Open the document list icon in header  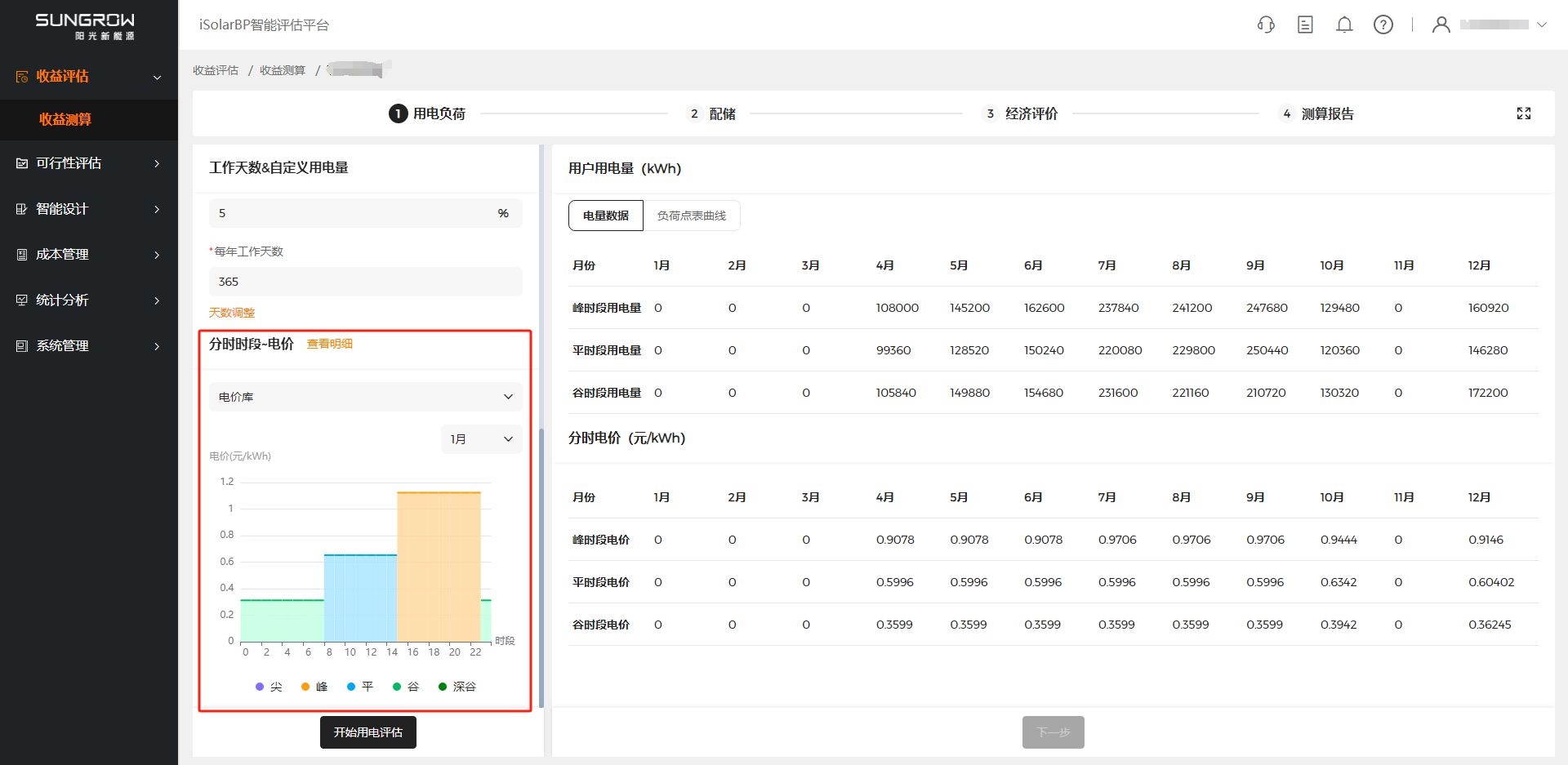coord(1305,24)
